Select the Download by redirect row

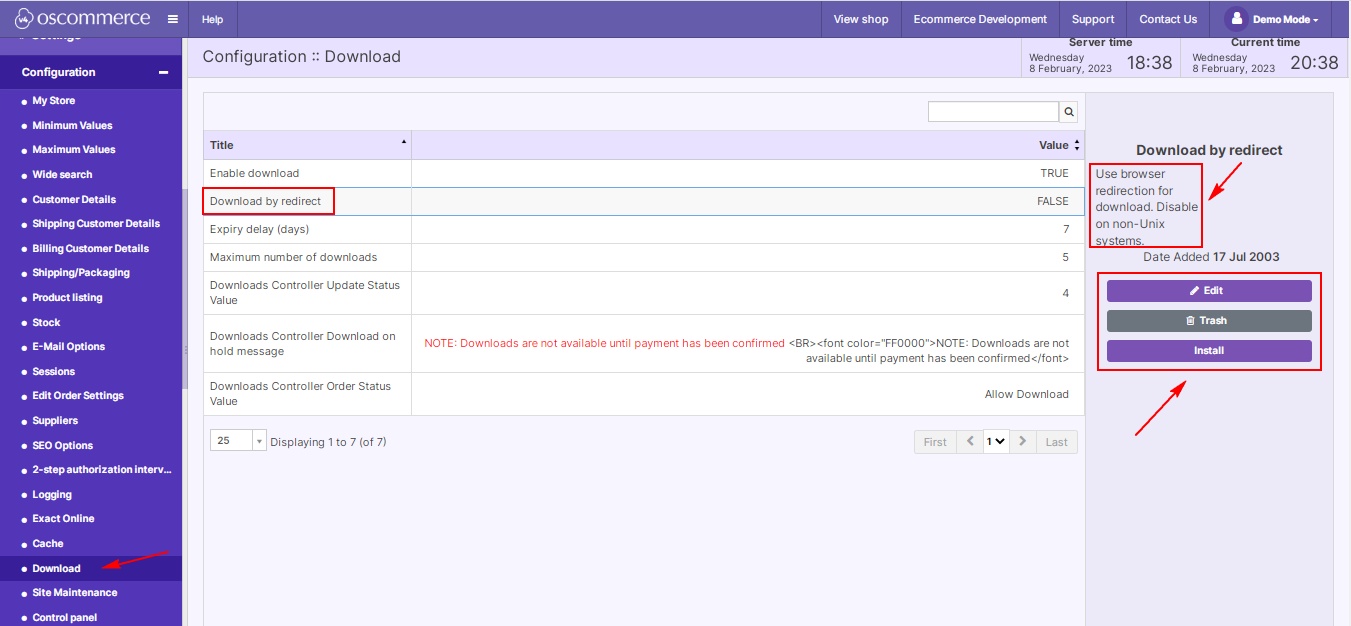[x=644, y=202]
